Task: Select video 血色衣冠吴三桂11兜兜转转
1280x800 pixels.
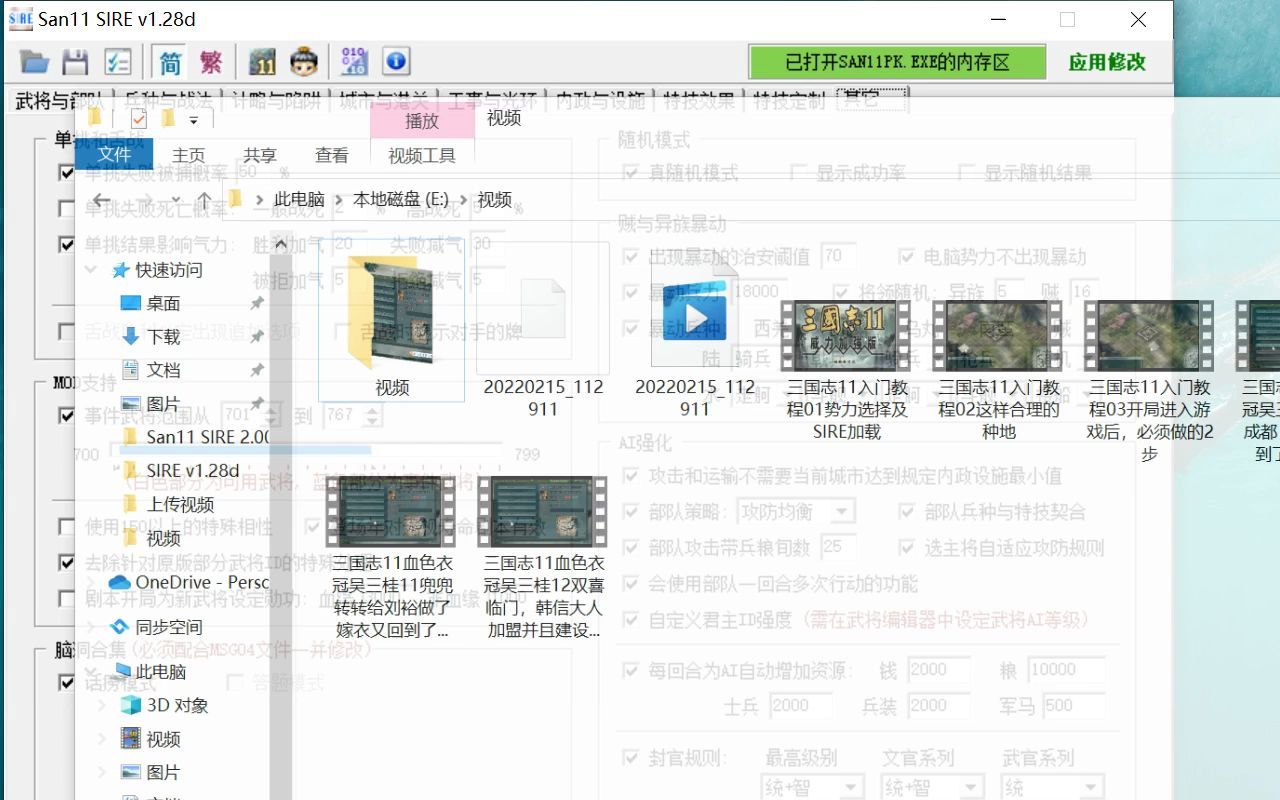Action: tap(392, 558)
